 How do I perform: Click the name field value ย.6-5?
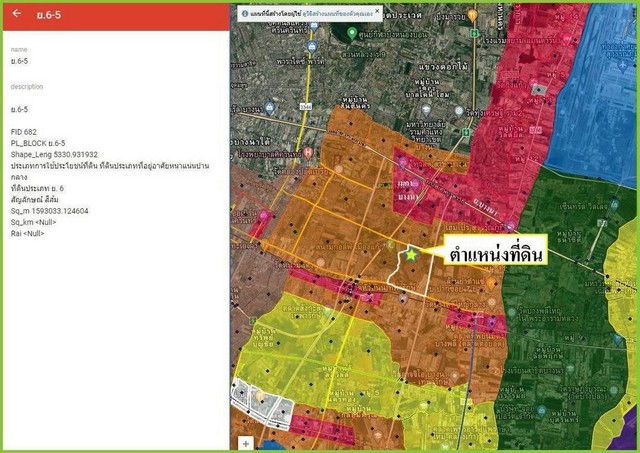pyautogui.click(x=19, y=61)
